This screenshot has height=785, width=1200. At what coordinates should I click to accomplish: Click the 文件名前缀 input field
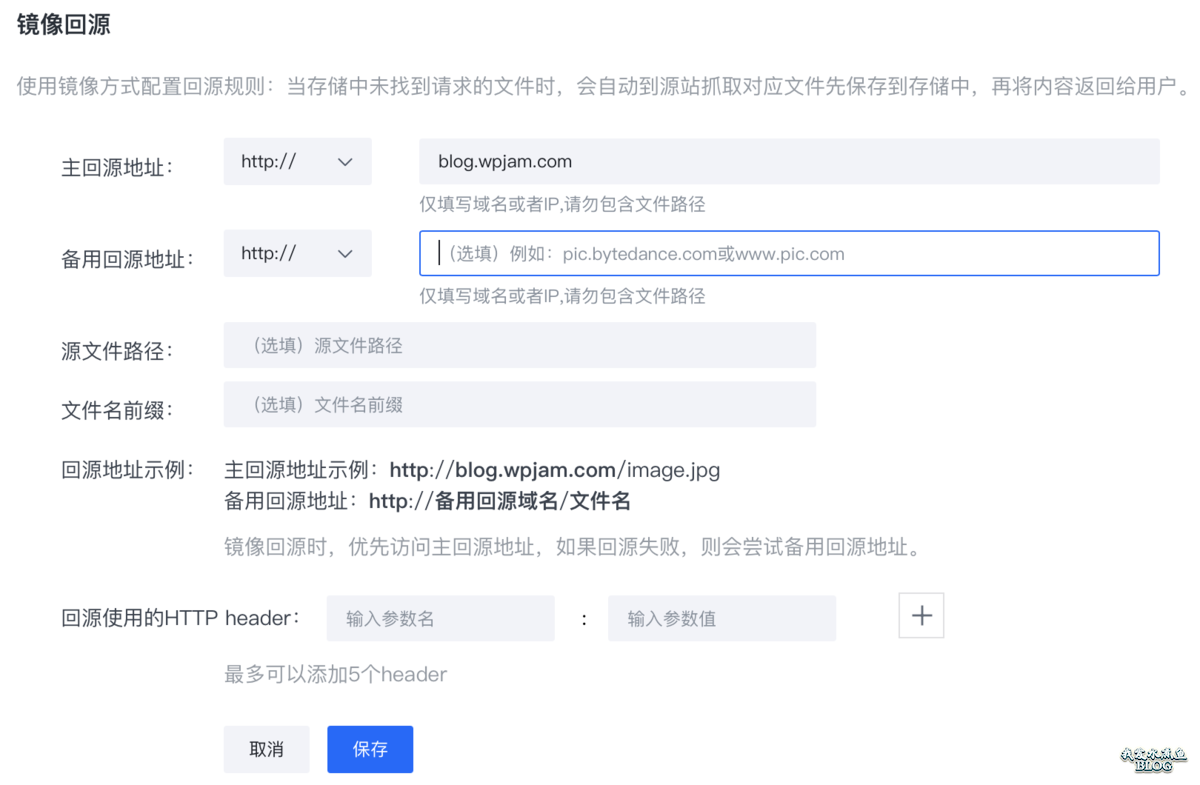520,404
